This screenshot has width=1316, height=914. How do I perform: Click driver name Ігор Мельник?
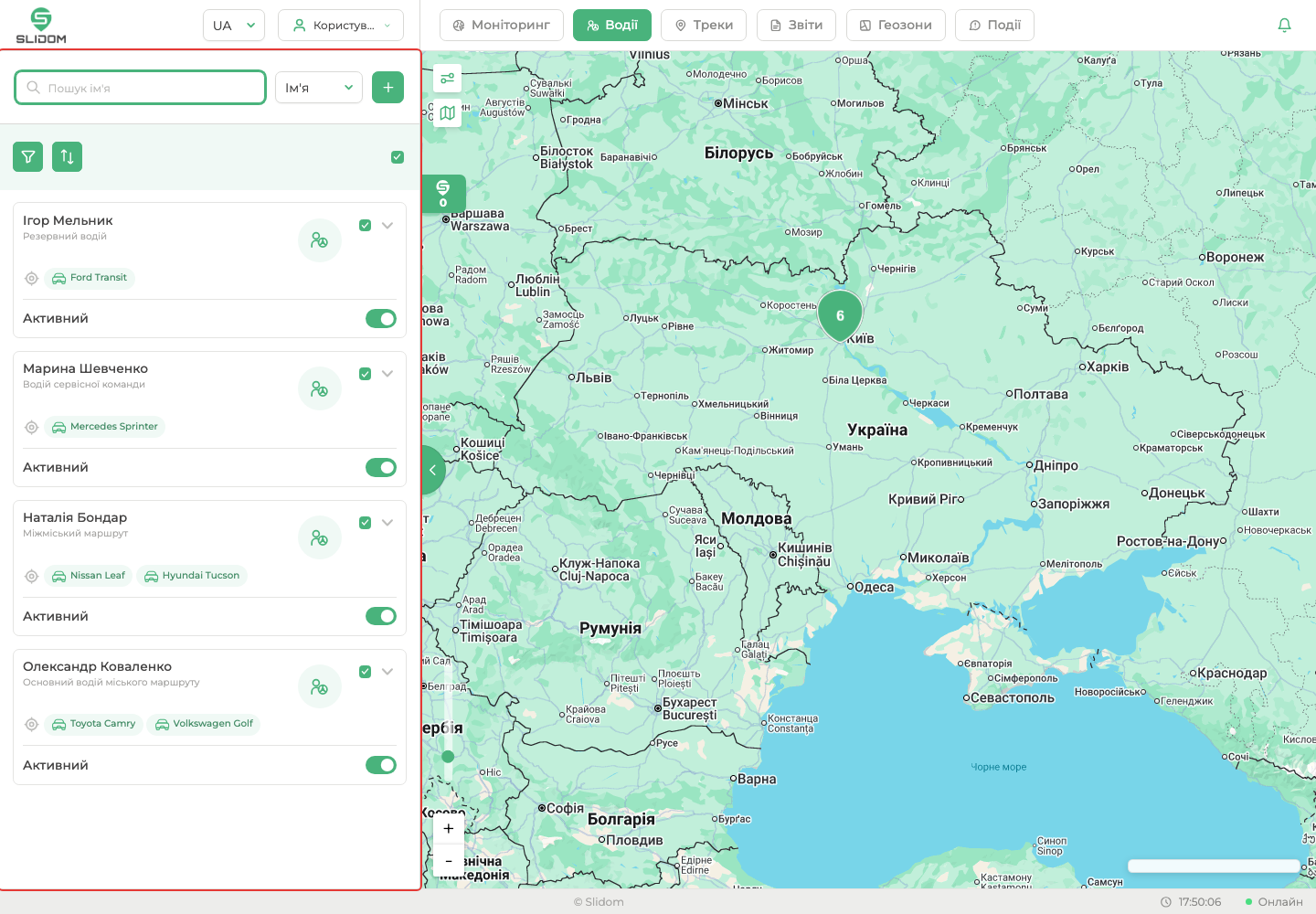click(x=68, y=220)
